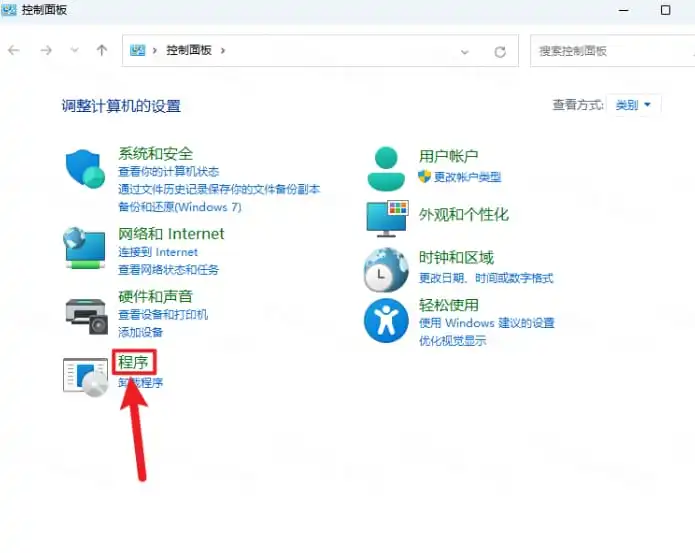Open 轻松使用 category
Screen dimensions: 695x553
[449, 305]
